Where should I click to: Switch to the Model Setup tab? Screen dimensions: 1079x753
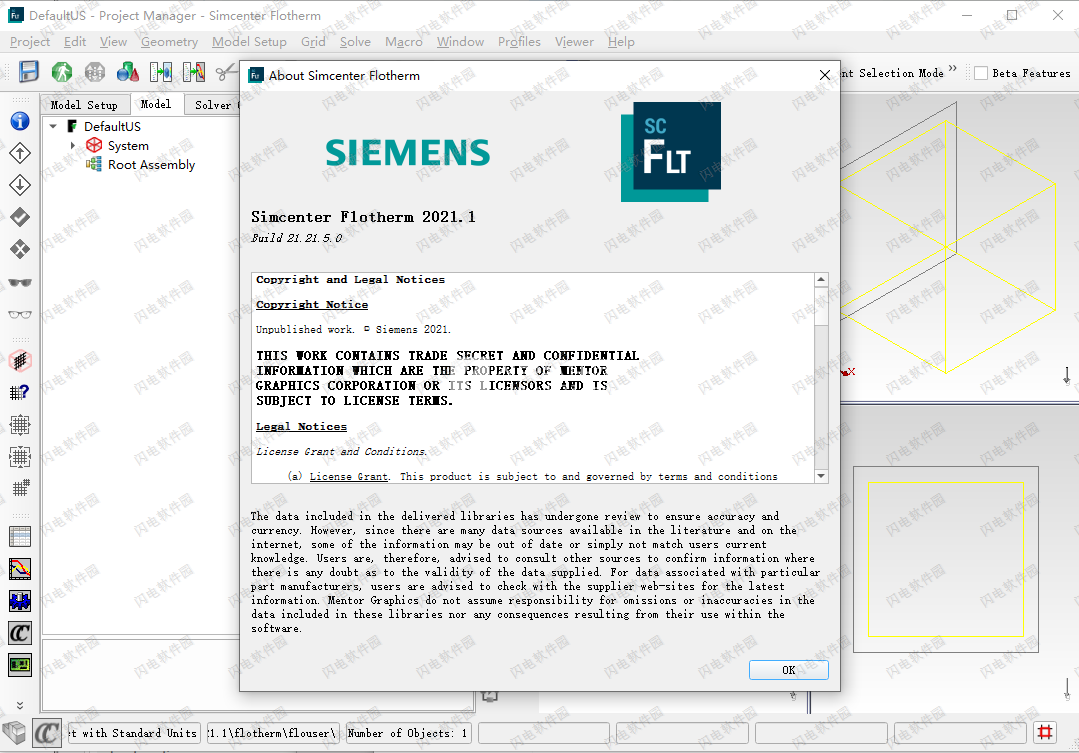[x=84, y=105]
